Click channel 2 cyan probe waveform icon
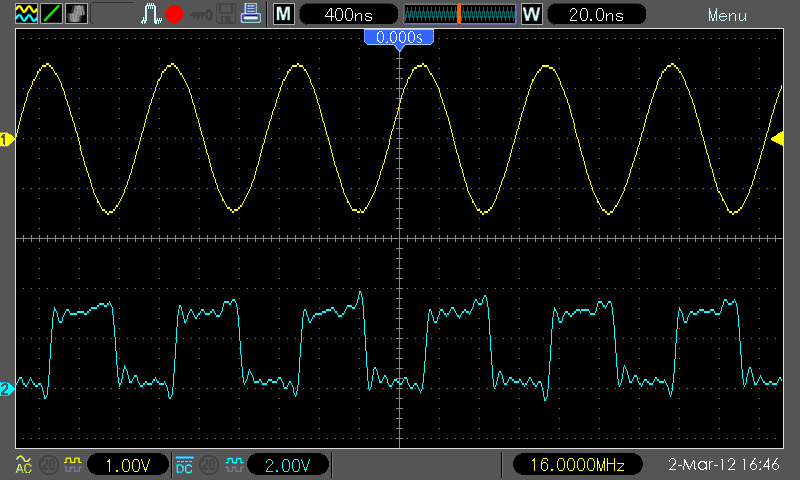 (234, 464)
